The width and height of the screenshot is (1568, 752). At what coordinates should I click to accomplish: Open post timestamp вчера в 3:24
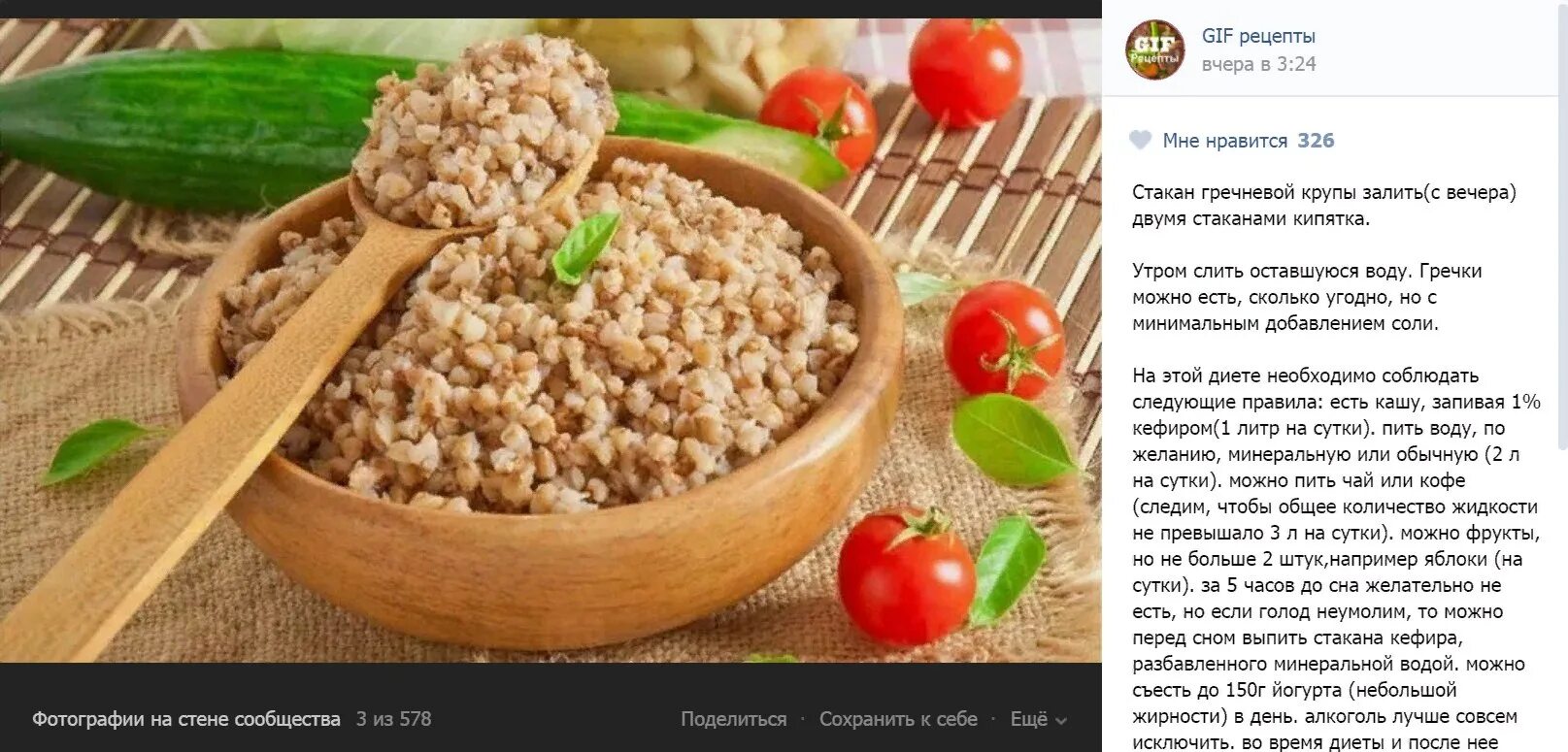(1258, 64)
